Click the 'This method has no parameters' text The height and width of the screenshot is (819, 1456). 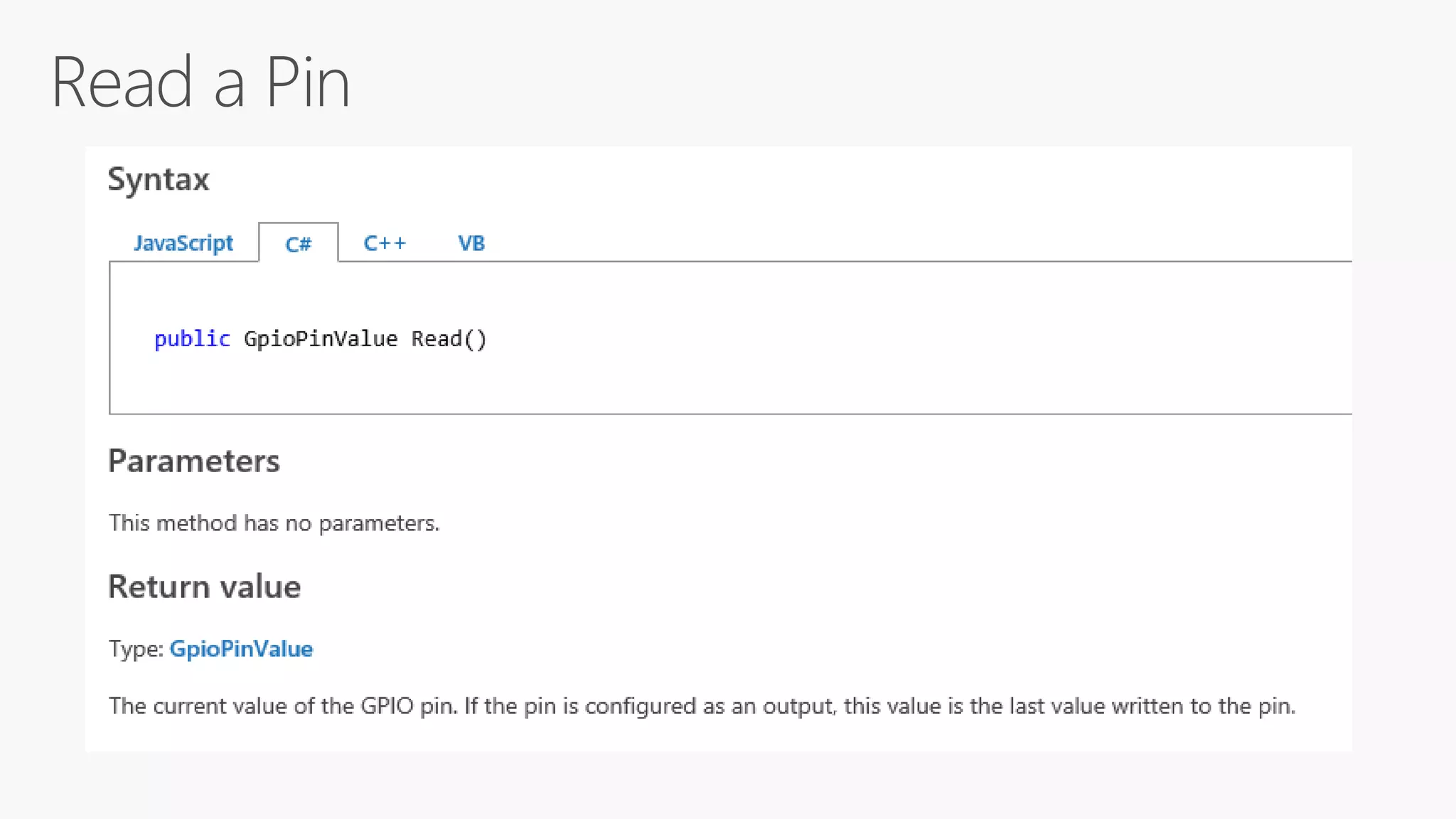click(x=274, y=523)
